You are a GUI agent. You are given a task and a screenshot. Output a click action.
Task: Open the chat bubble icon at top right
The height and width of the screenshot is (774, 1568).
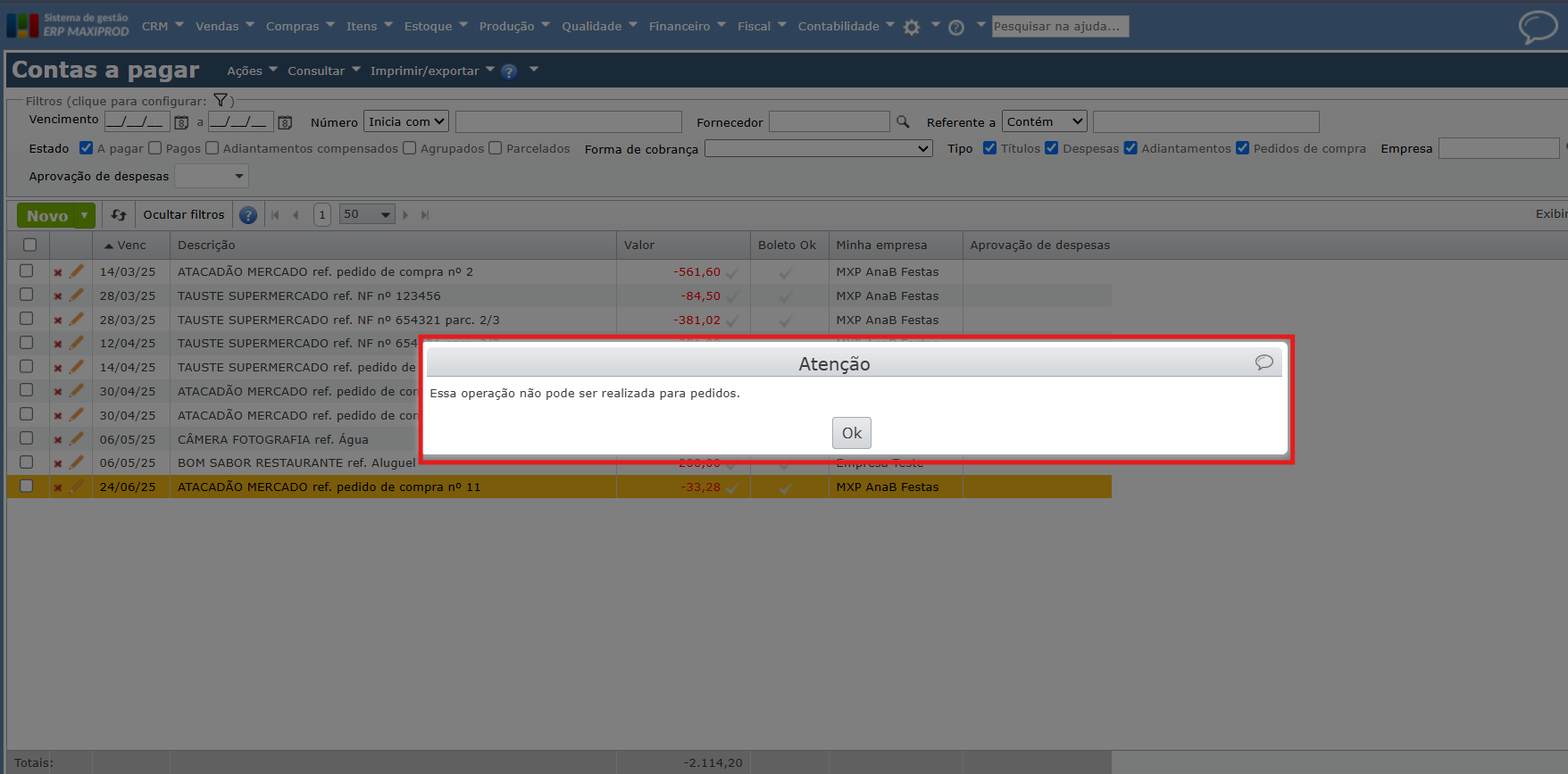1538,27
